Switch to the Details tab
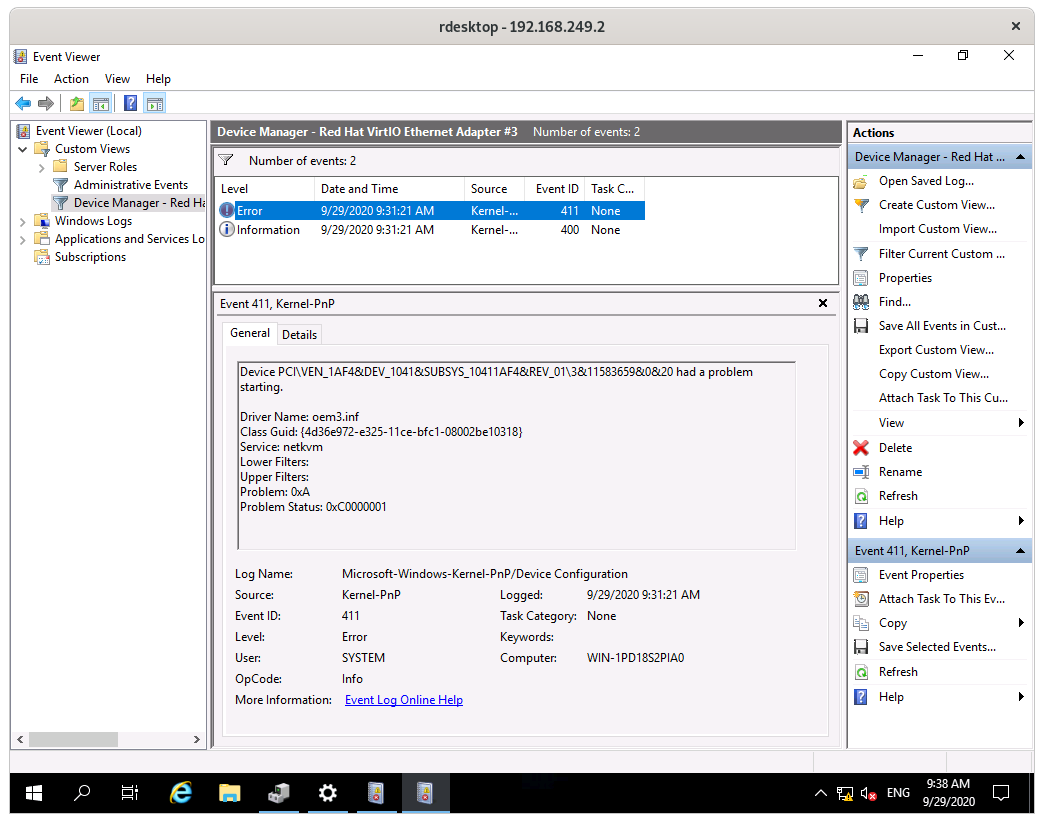Image resolution: width=1044 pixels, height=823 pixels. (x=299, y=333)
